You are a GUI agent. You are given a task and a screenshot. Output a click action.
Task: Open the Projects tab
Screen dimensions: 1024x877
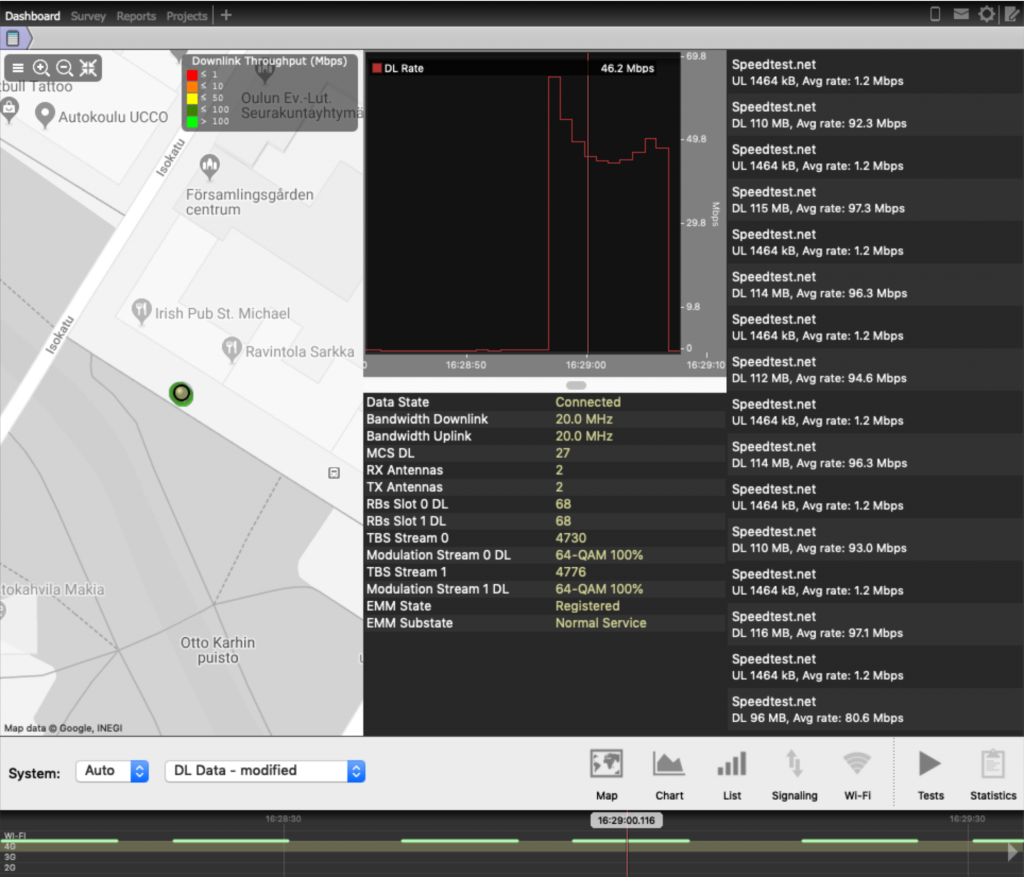(x=186, y=16)
